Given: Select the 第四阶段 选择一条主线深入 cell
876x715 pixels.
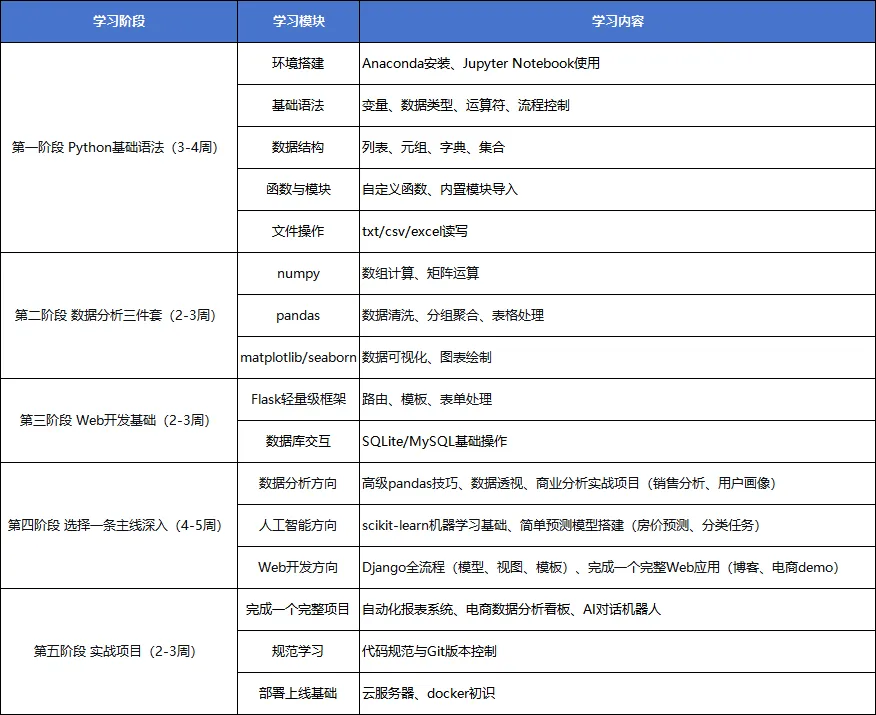Looking at the screenshot, I should point(119,526).
